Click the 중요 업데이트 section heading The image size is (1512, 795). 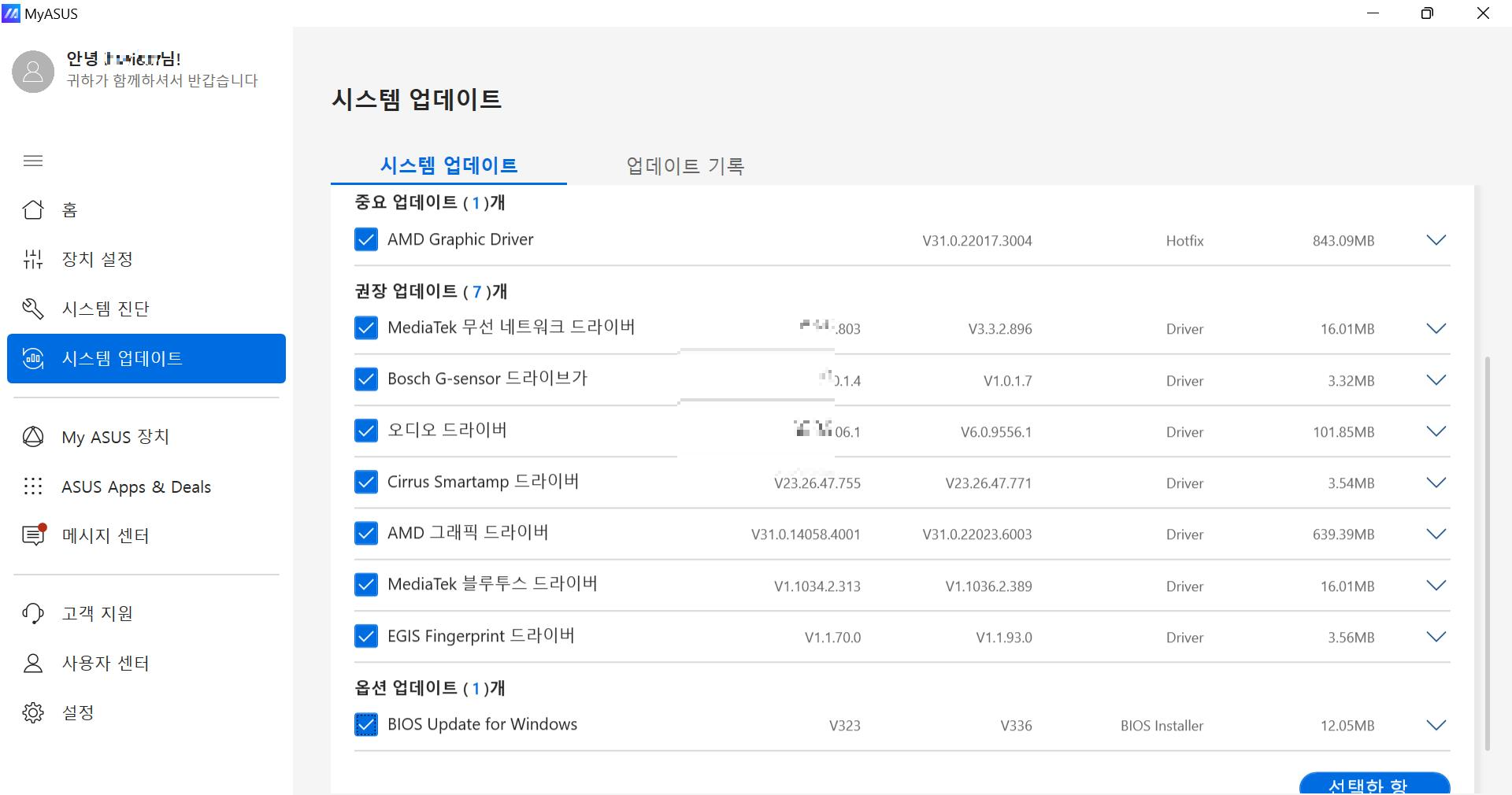point(430,202)
